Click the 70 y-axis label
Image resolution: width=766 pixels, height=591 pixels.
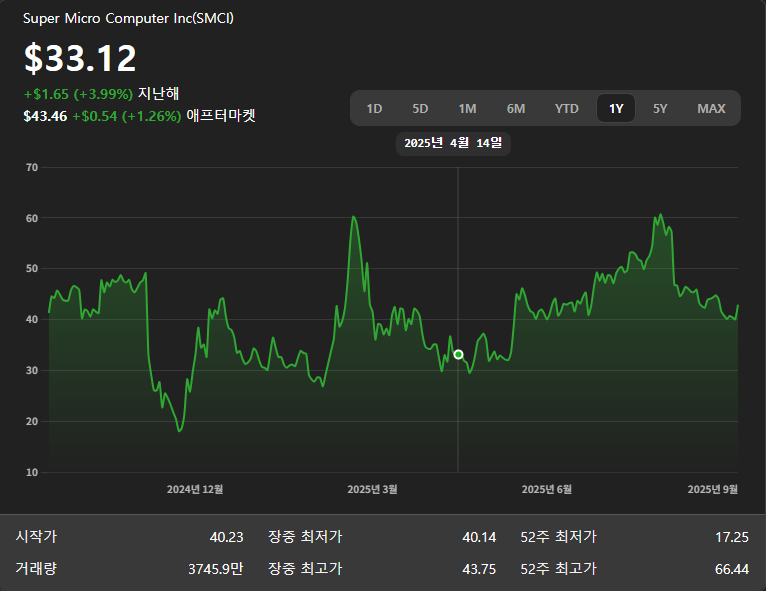pos(32,168)
